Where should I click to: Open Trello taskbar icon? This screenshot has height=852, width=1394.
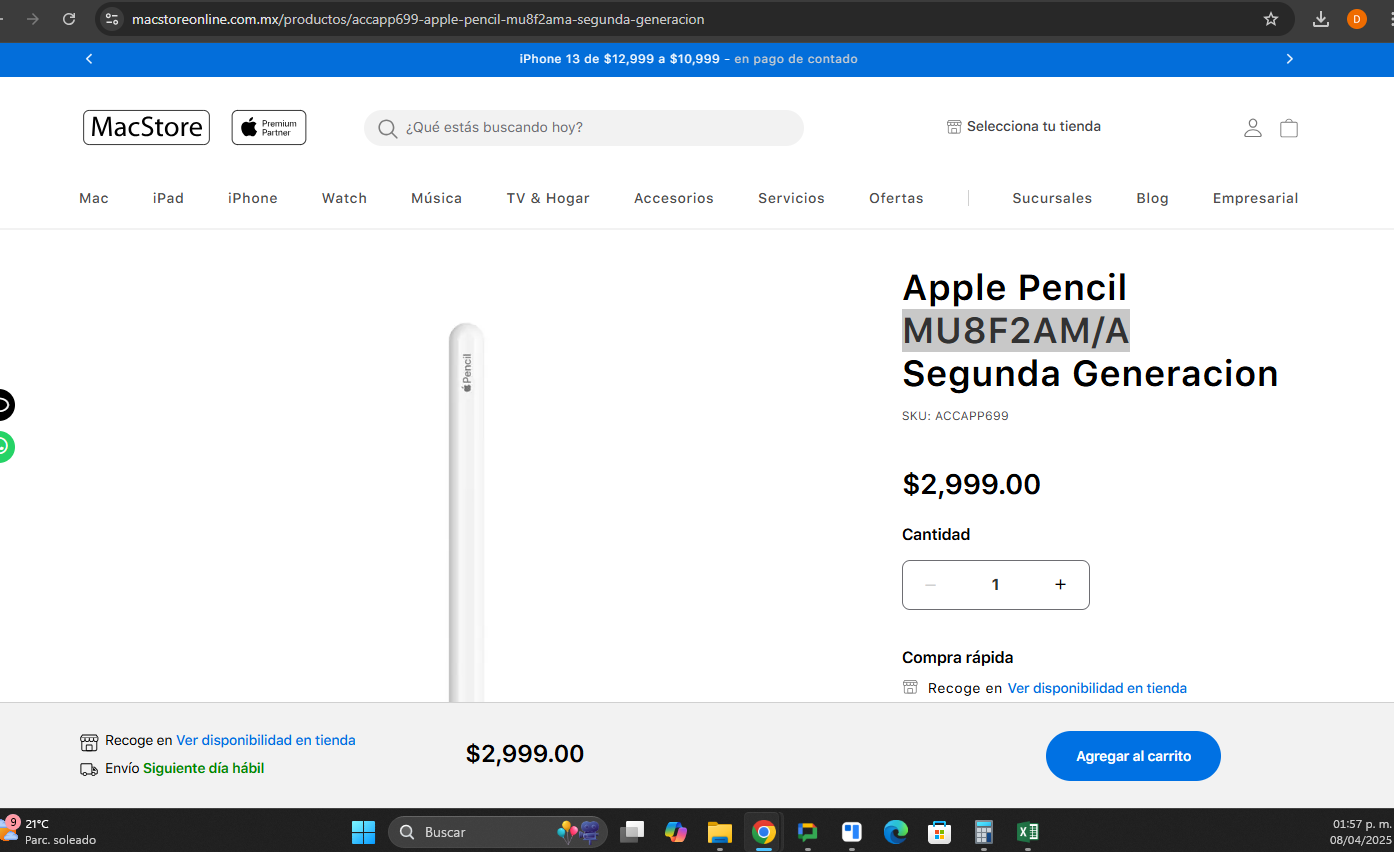tap(852, 832)
